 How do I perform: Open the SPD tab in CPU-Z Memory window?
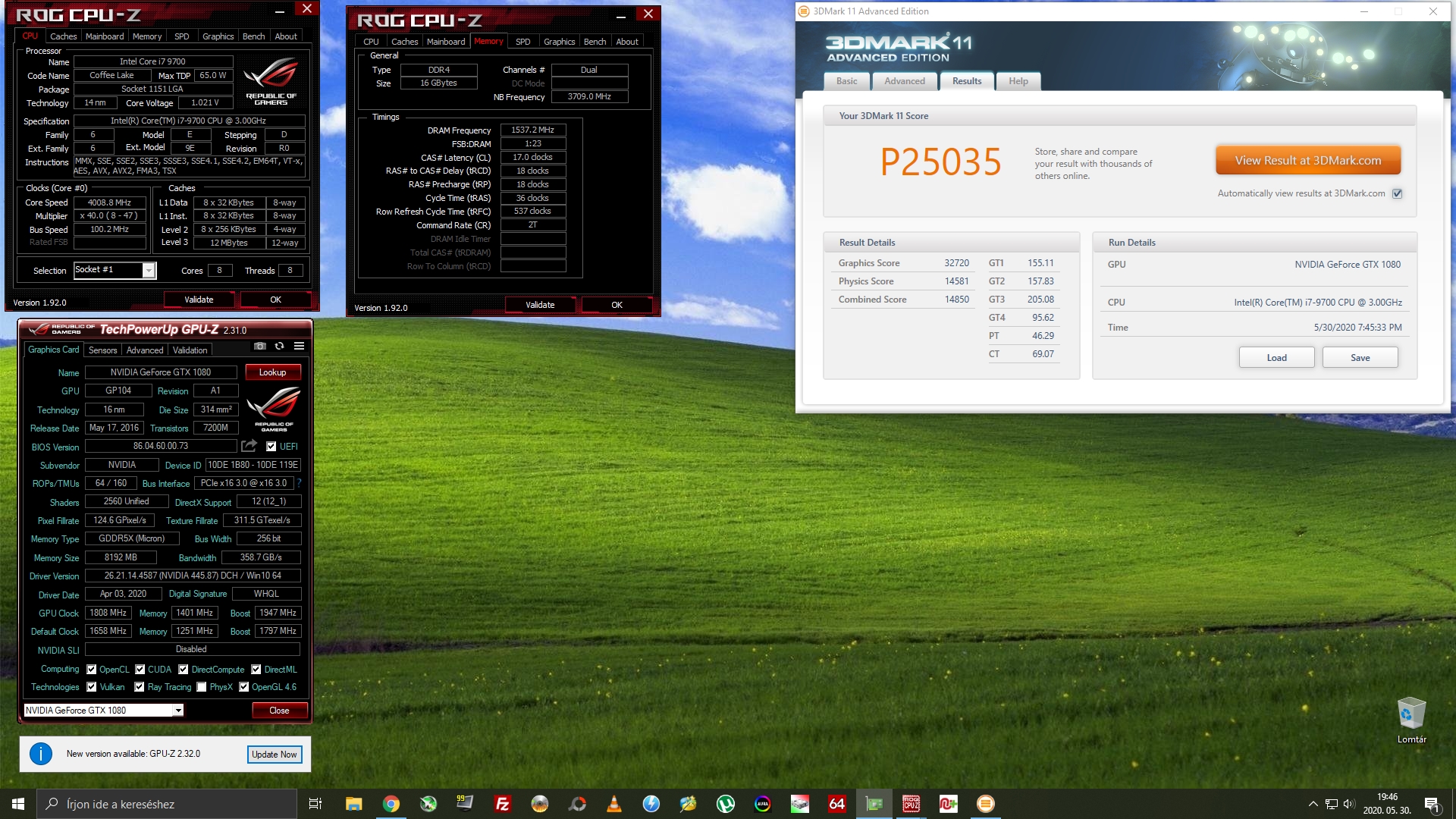[x=522, y=42]
